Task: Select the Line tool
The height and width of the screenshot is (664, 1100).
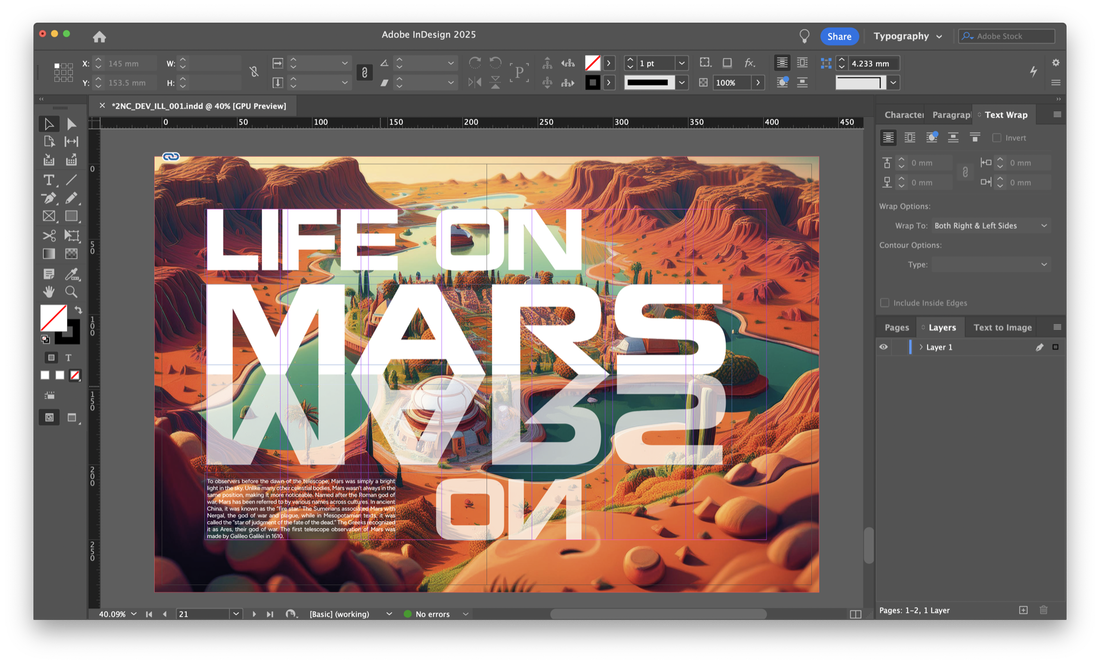Action: coord(72,180)
